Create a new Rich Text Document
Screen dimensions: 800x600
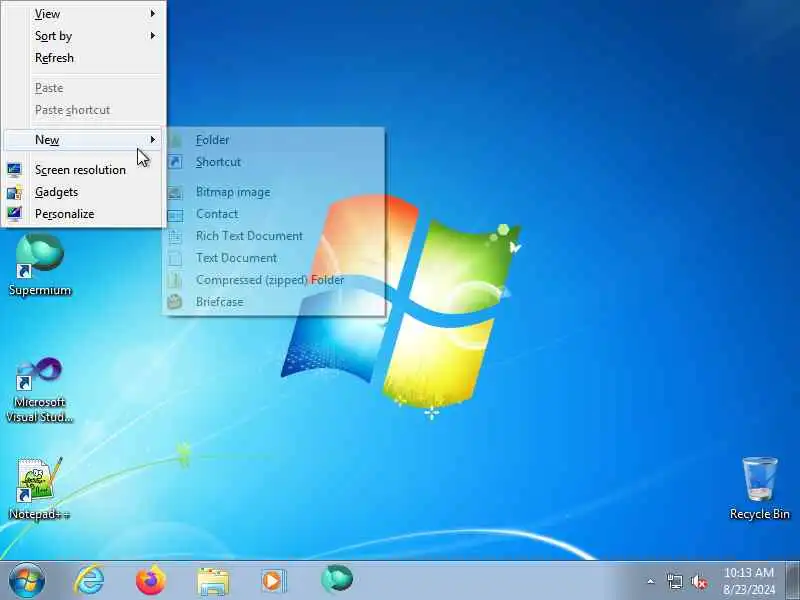tap(276, 236)
